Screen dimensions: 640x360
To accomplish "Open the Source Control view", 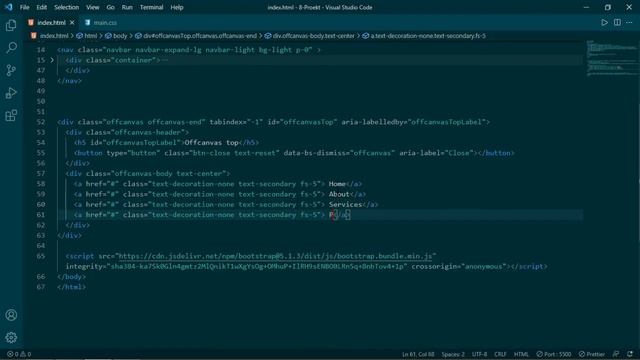I will click(x=11, y=70).
